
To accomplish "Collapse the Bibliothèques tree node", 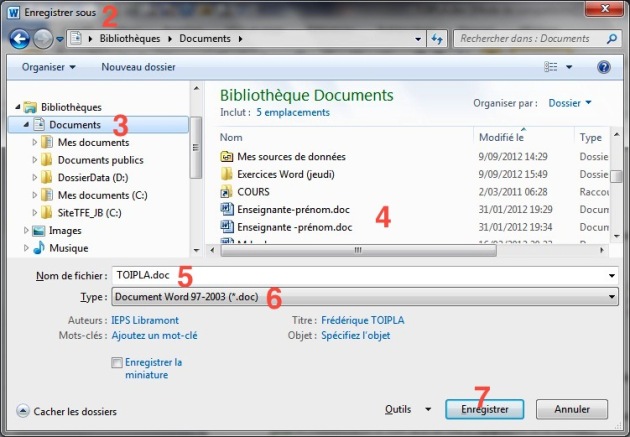I will click(17, 107).
